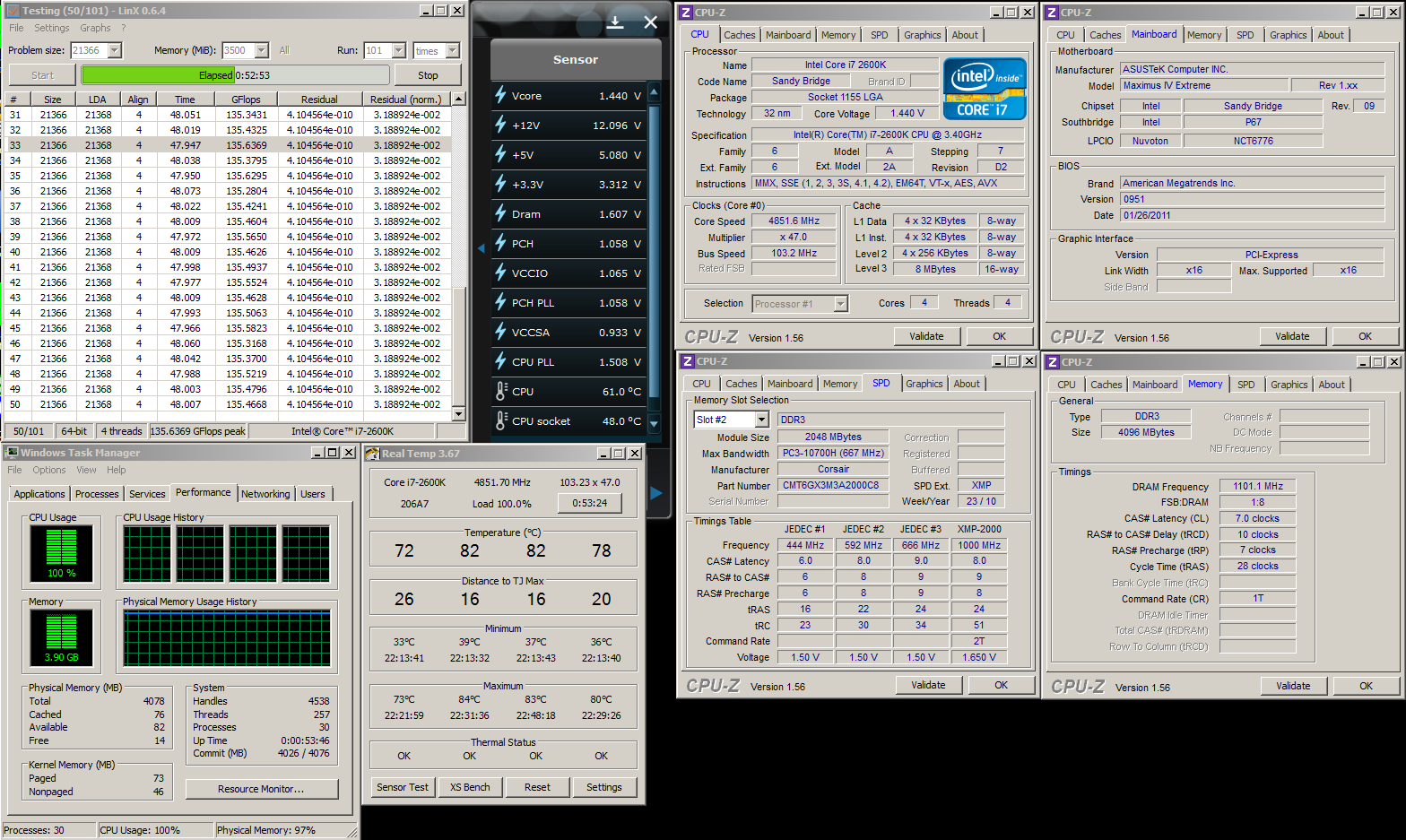Click the 0:53:24 timer button in Real Temp

(x=589, y=503)
